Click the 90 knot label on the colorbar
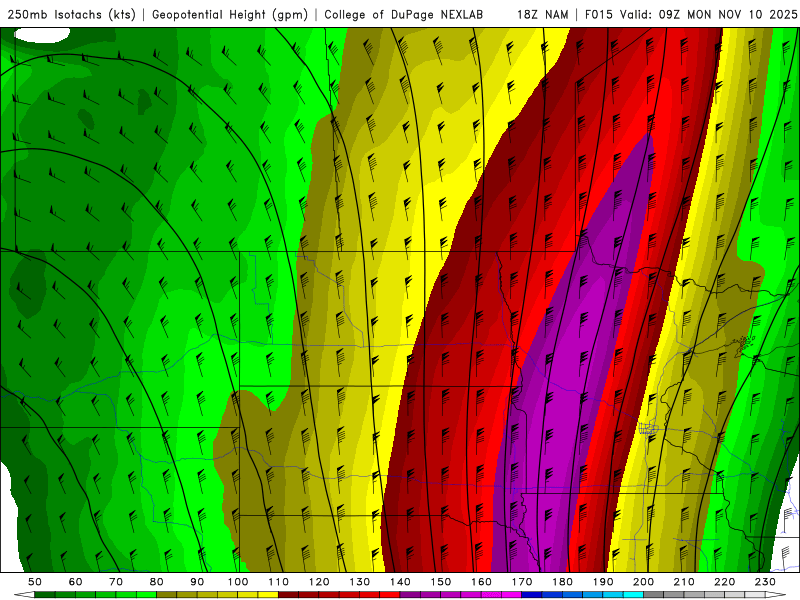 click(x=197, y=582)
